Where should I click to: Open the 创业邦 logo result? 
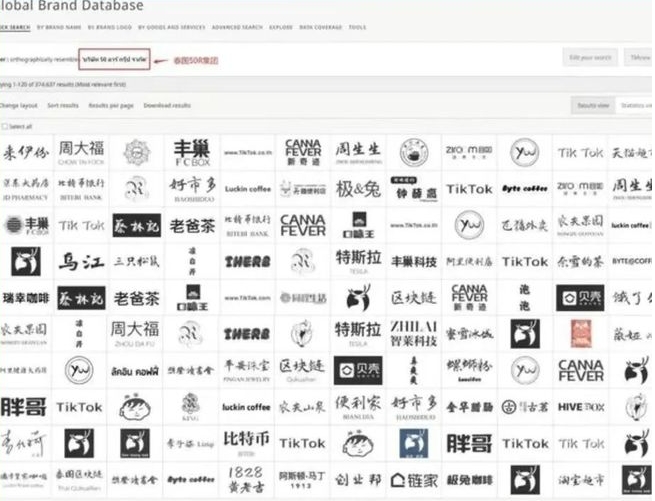point(358,480)
